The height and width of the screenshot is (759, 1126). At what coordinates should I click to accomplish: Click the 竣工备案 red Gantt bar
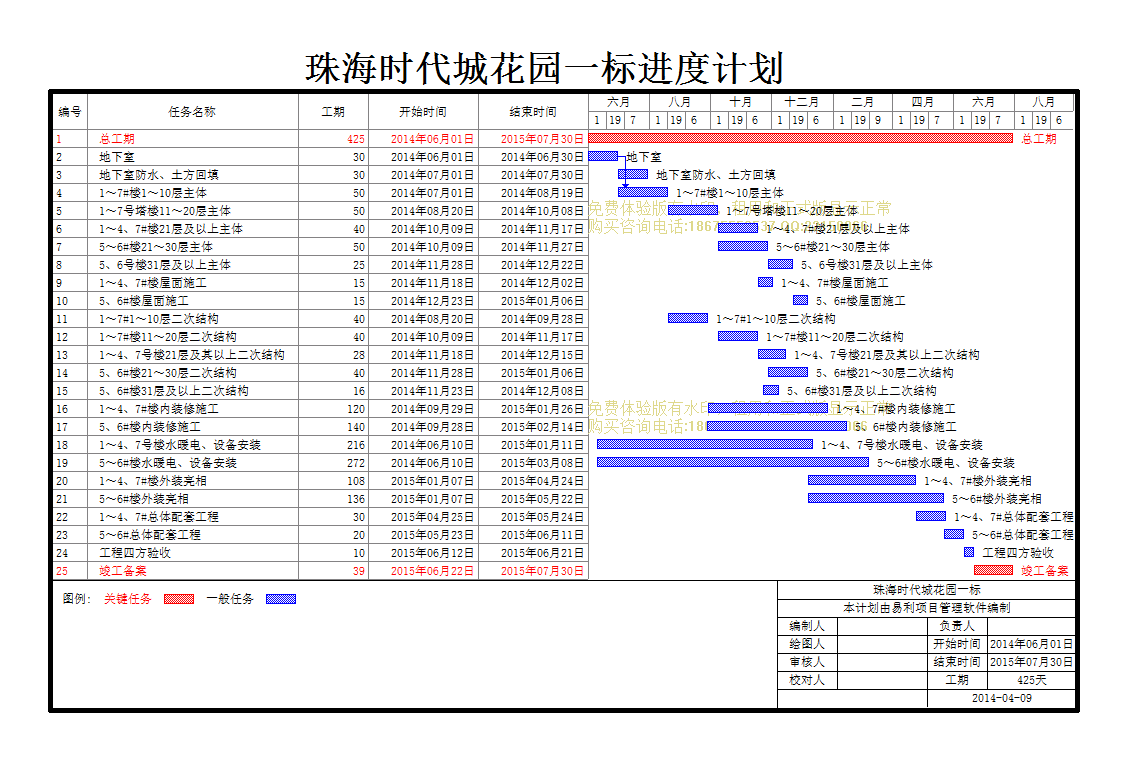pos(993,570)
